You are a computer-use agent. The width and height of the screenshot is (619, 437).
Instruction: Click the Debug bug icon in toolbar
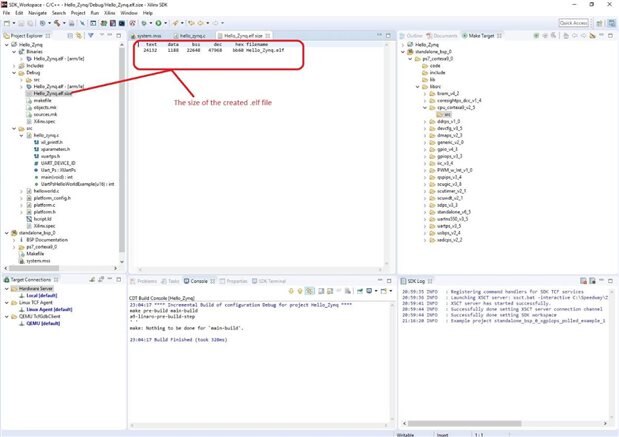point(142,22)
